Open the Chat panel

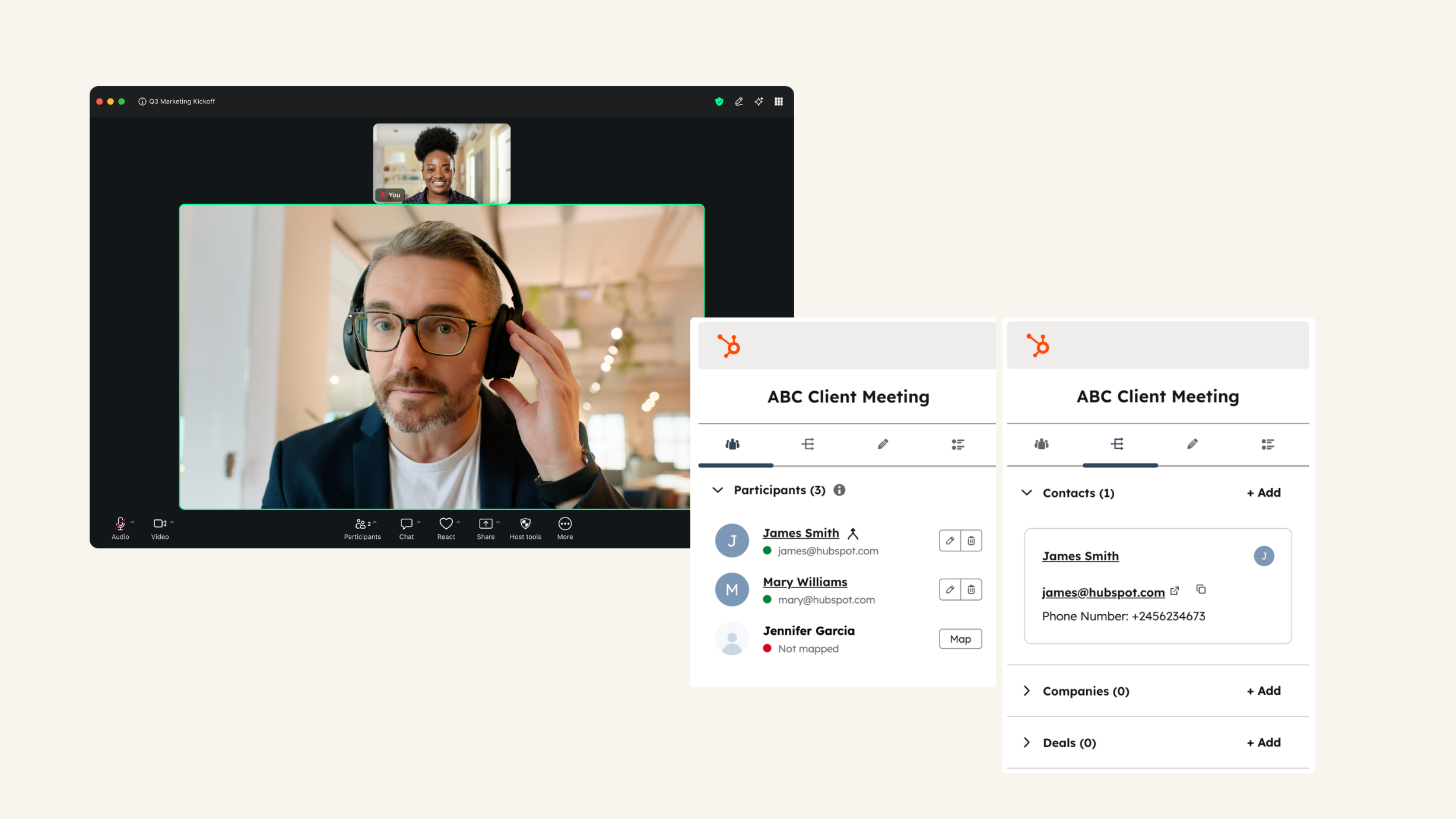click(x=407, y=524)
